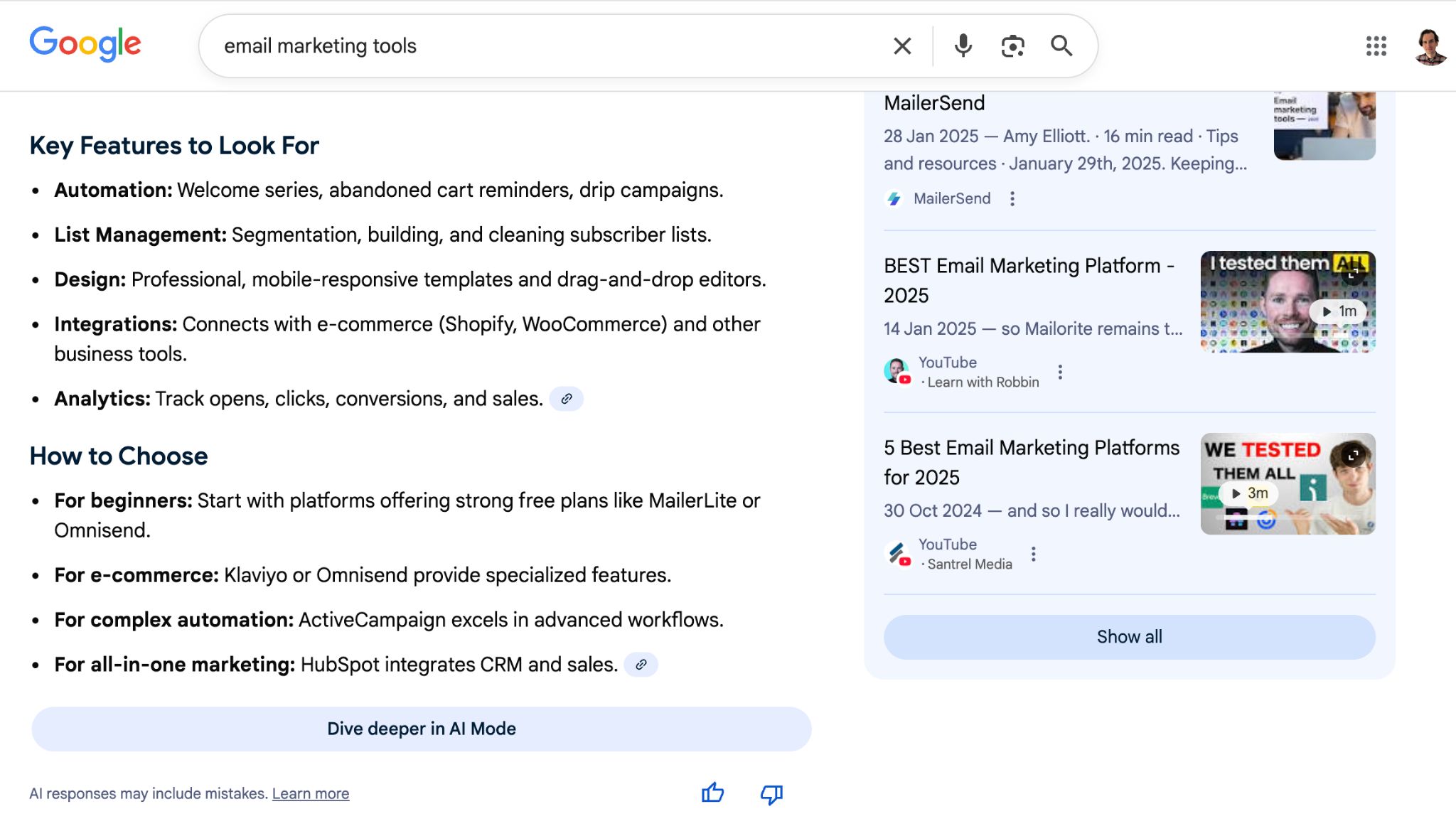Open the source link chip beside Analytics bullet

567,399
